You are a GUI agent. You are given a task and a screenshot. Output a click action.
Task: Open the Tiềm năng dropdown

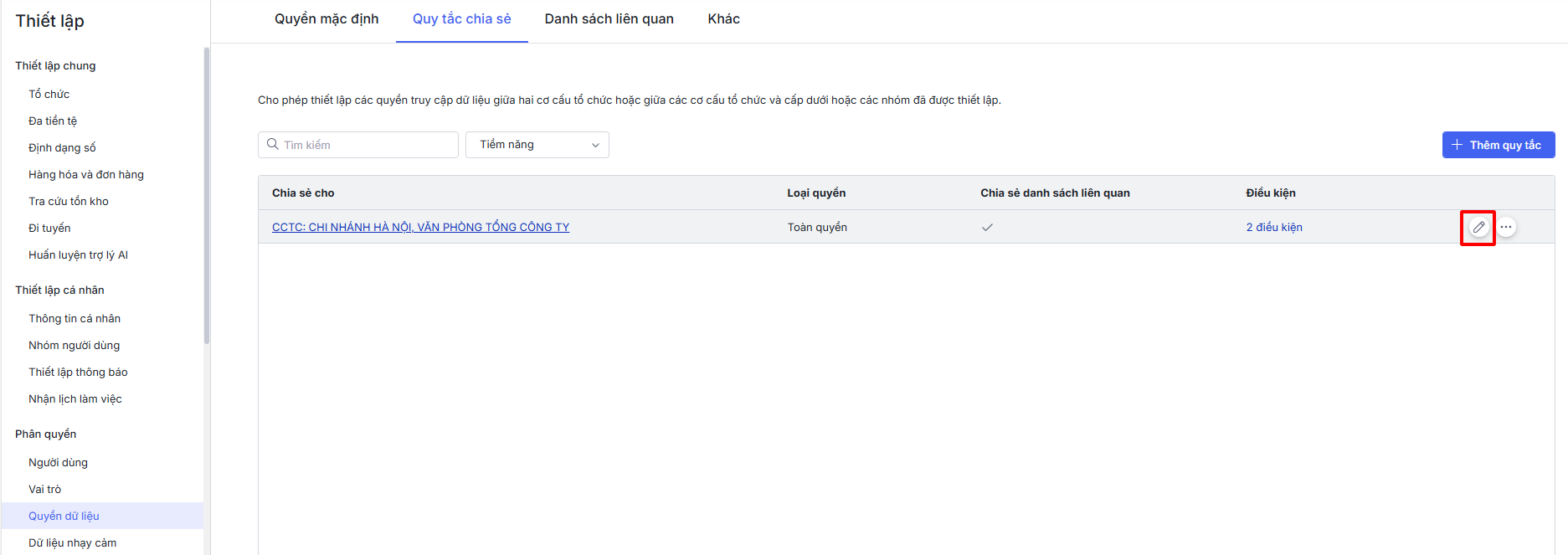tap(537, 145)
